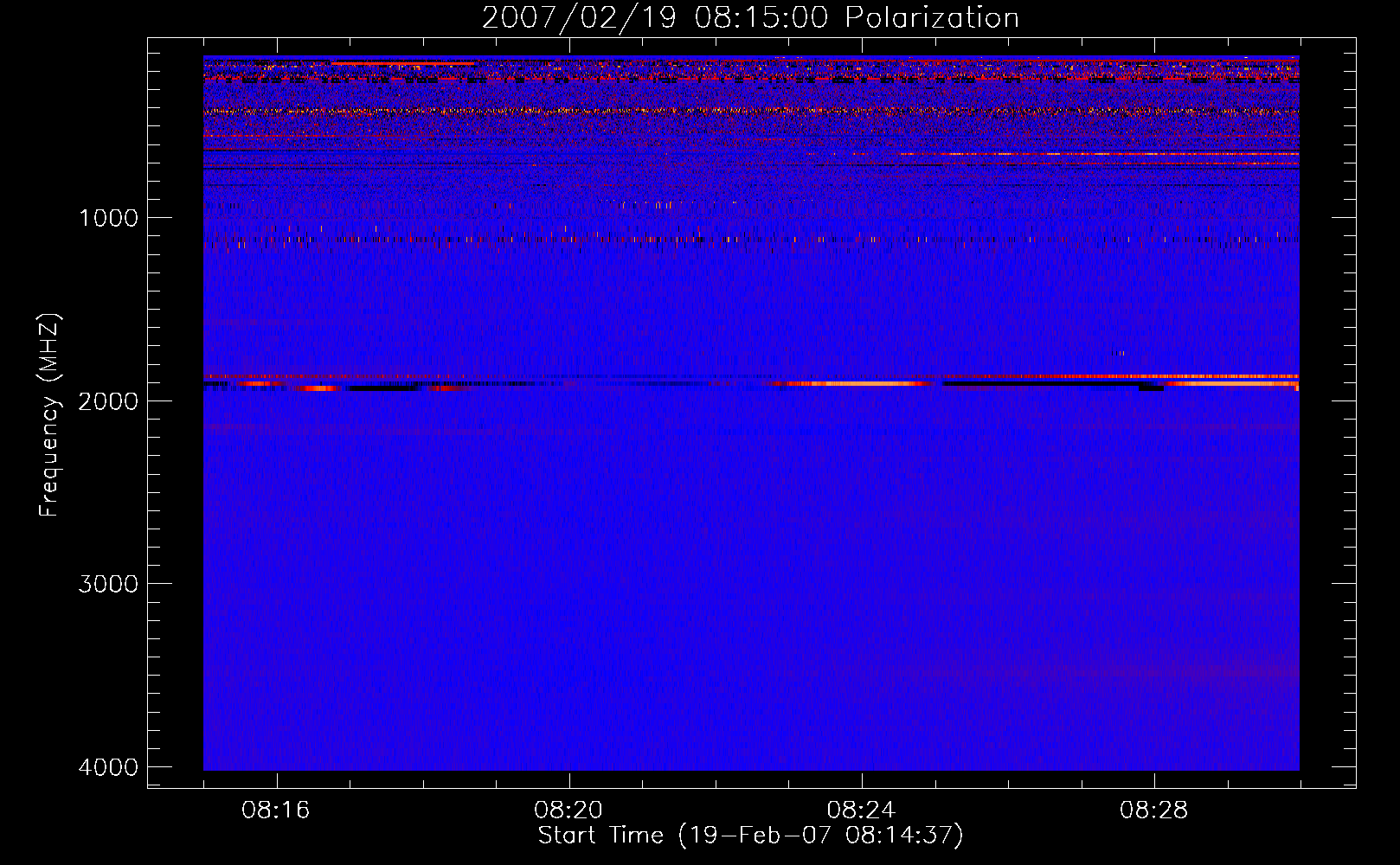Click the 4000 frequency tick label
Screen dimensions: 1400x865
(x=108, y=767)
